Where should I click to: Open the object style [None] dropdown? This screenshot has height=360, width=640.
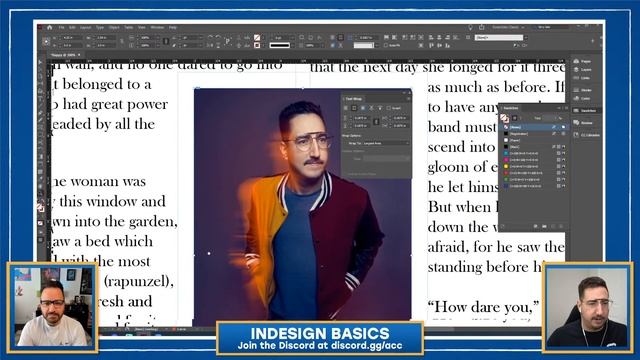[x=501, y=38]
